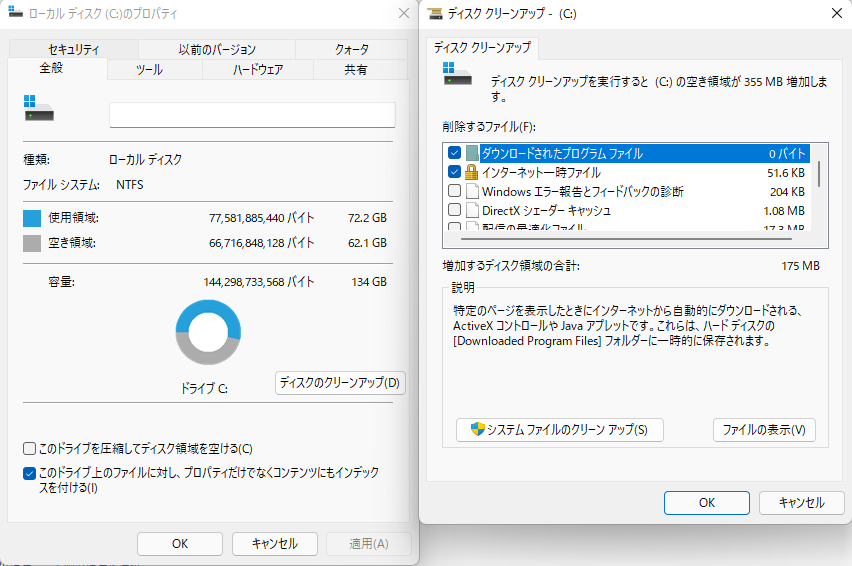Click the gray 空き領域 color square
The height and width of the screenshot is (566, 852).
click(32, 243)
